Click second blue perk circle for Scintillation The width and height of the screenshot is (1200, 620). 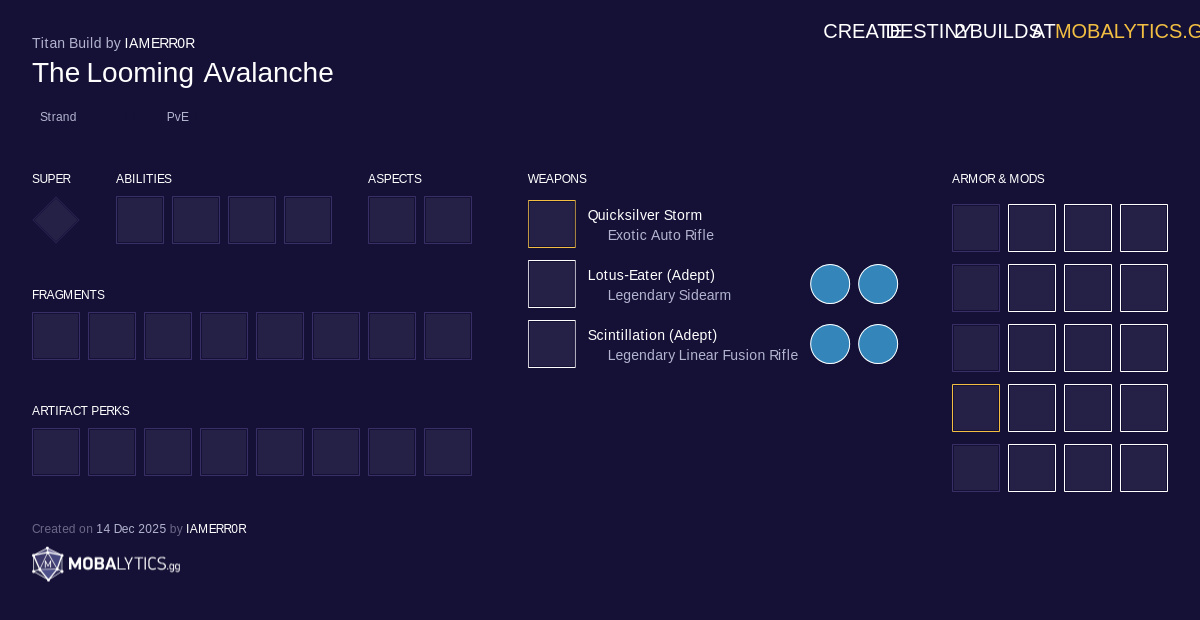click(x=878, y=344)
